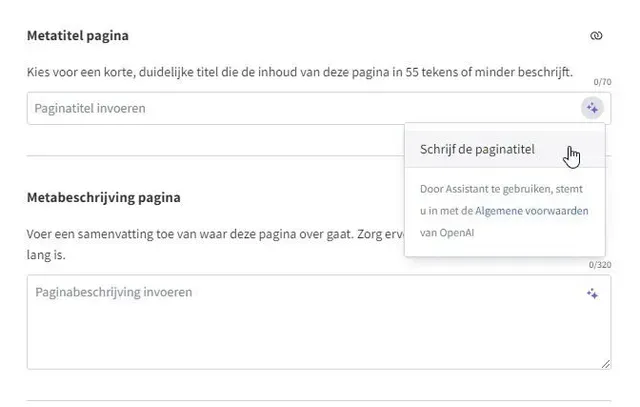Click the "Metatitel pagina" heading
The image size is (640, 407).
(77, 36)
